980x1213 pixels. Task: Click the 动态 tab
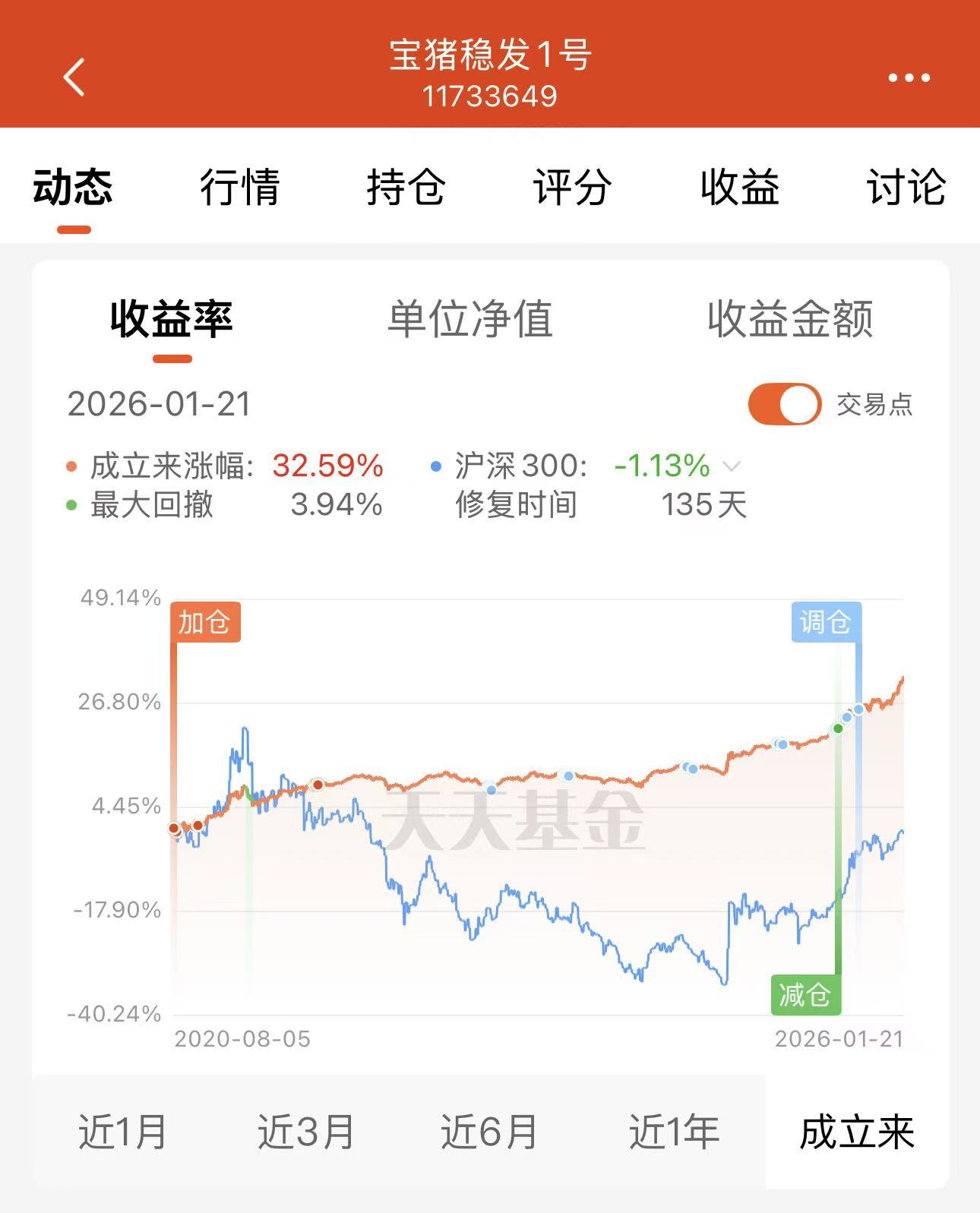coord(73,188)
